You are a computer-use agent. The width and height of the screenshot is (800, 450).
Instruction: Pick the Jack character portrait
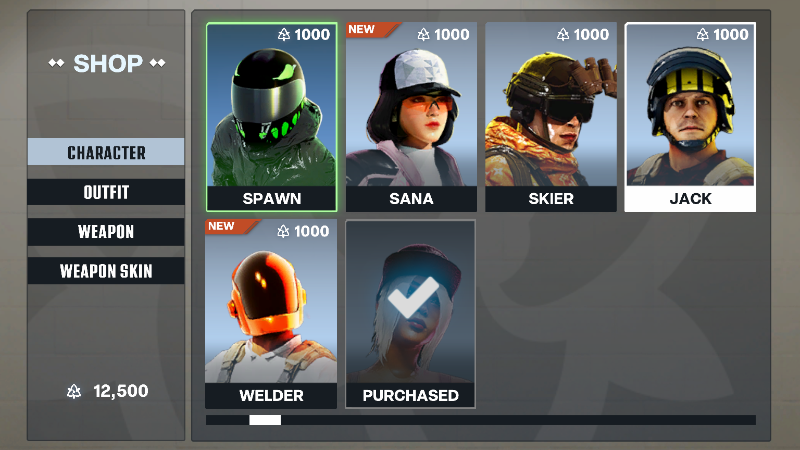coord(690,105)
